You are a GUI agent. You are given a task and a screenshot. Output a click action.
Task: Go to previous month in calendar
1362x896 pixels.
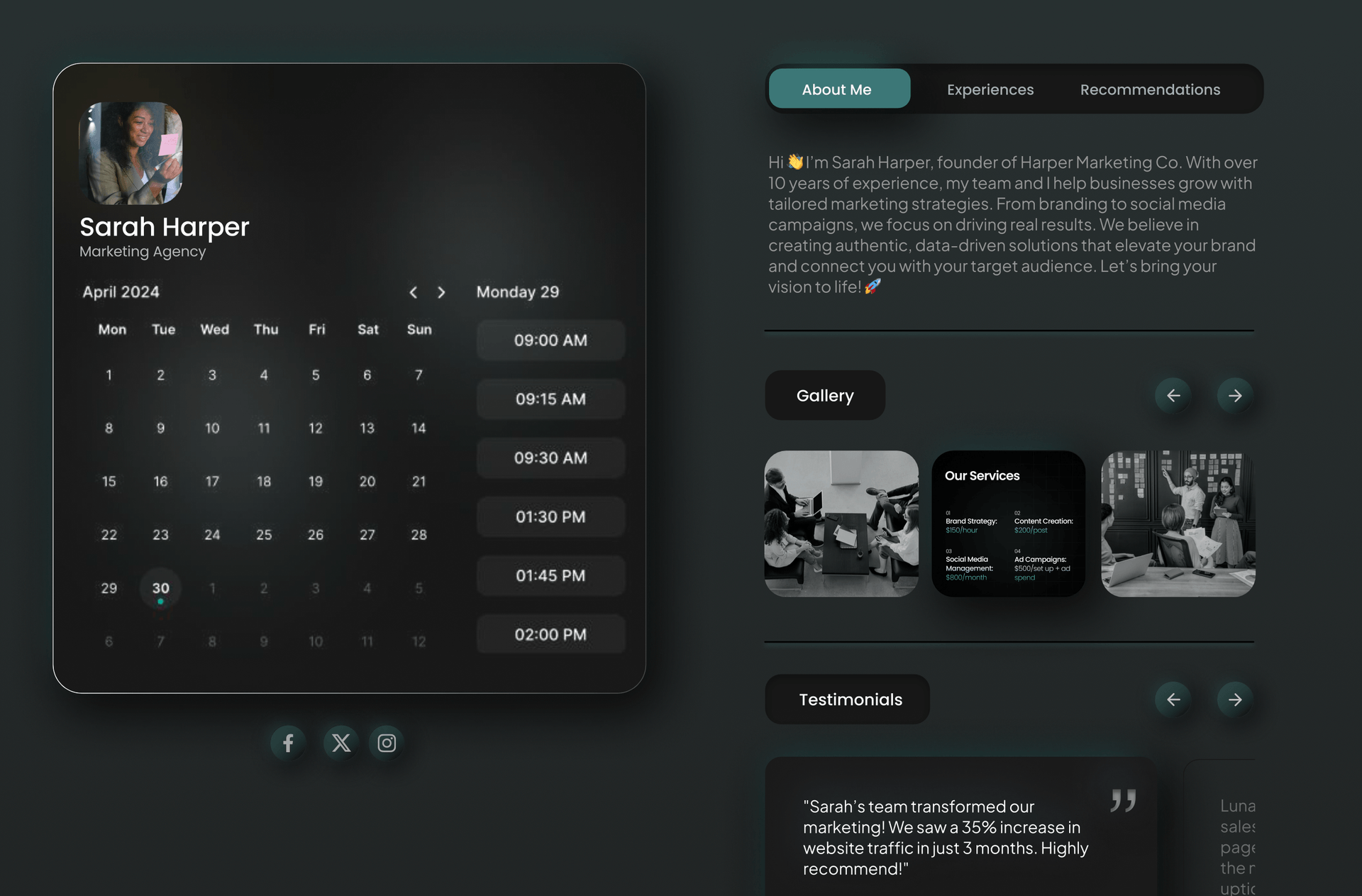(x=414, y=292)
